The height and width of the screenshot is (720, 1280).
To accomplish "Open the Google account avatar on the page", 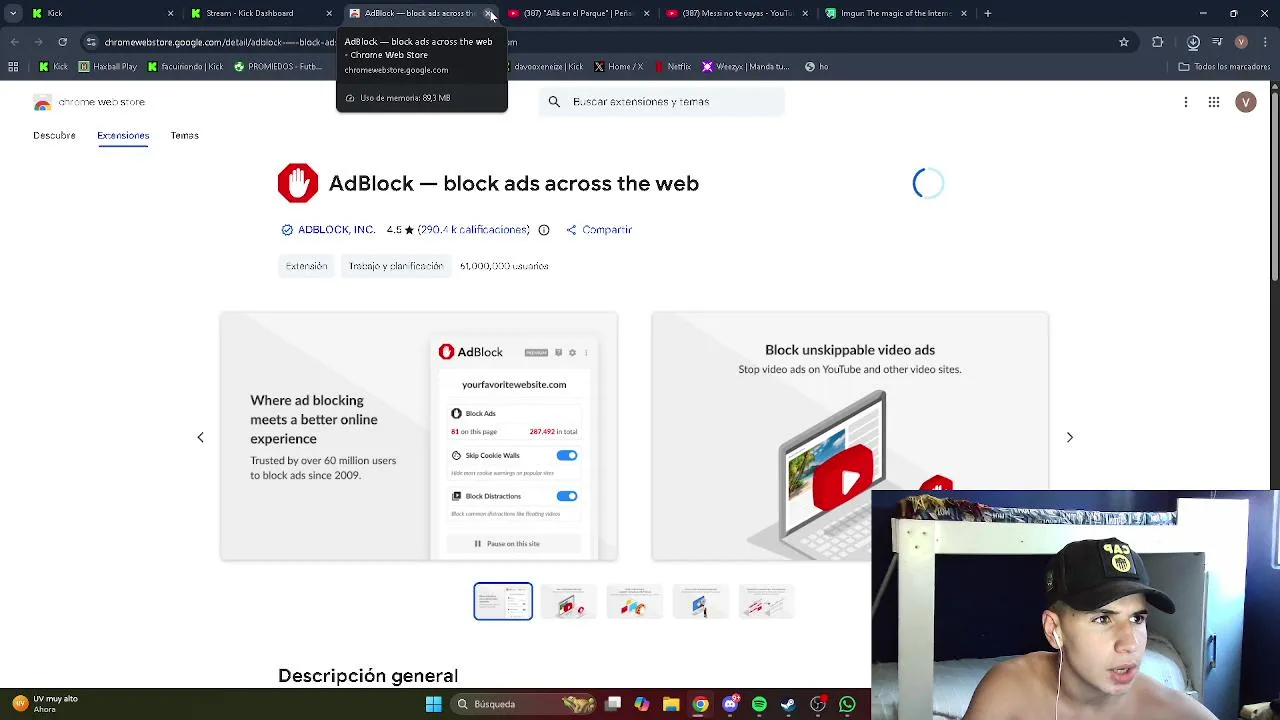I will tap(1246, 102).
